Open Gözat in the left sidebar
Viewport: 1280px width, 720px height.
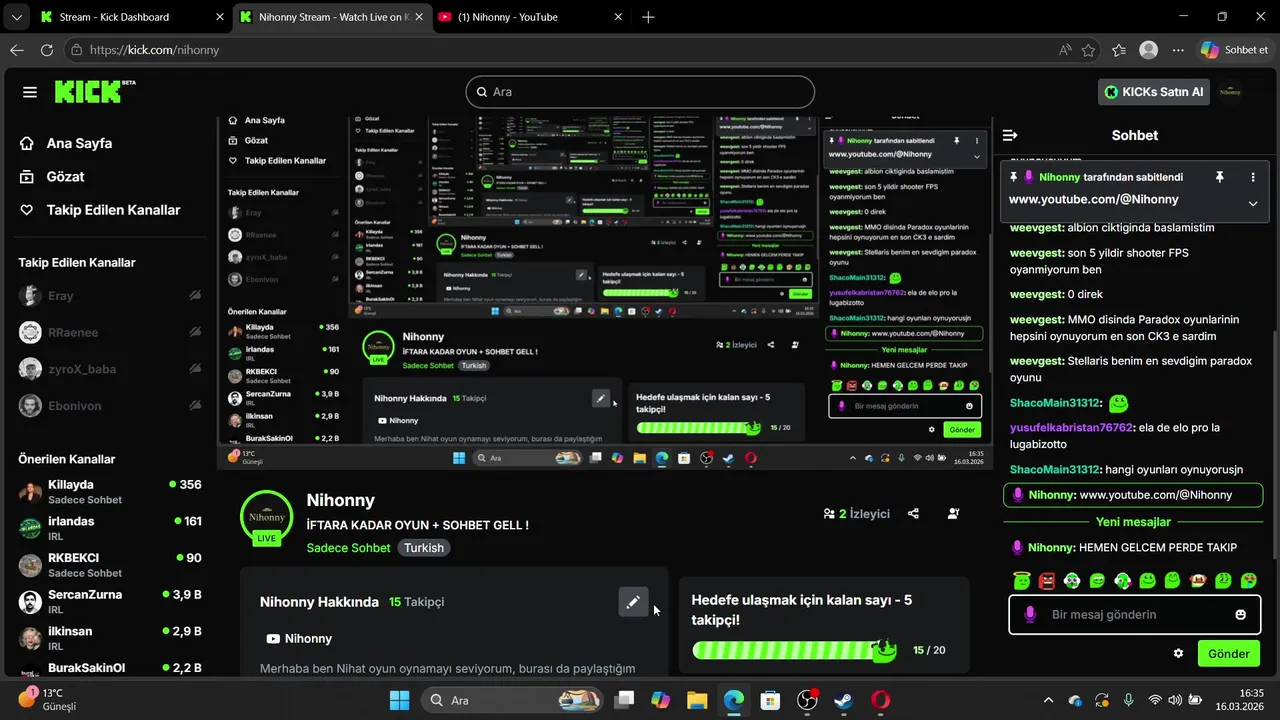coord(52,177)
